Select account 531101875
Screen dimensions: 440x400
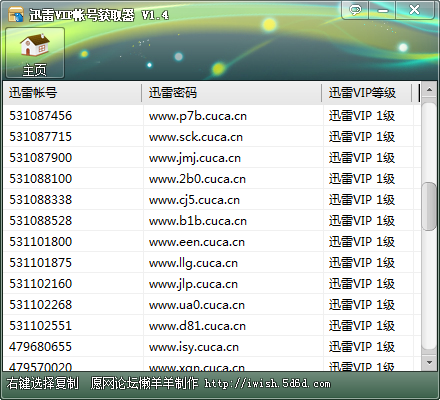click(41, 263)
